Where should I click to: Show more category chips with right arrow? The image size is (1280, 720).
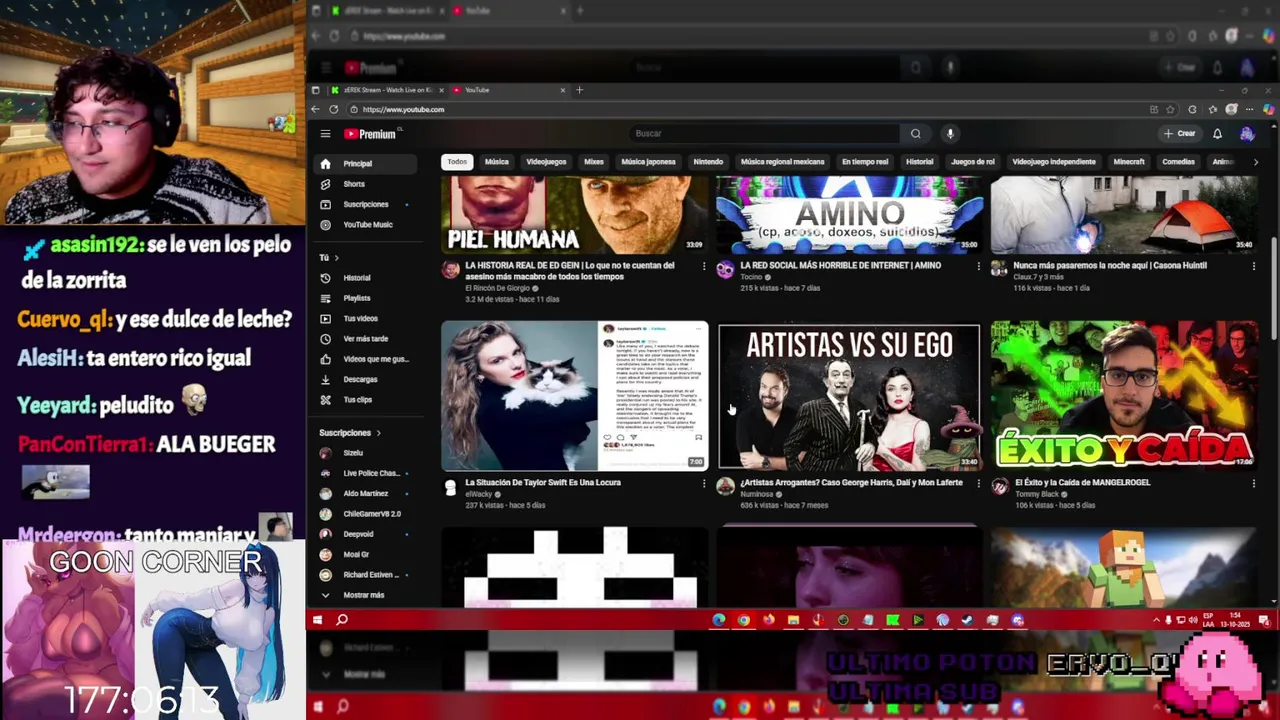[x=1255, y=162]
